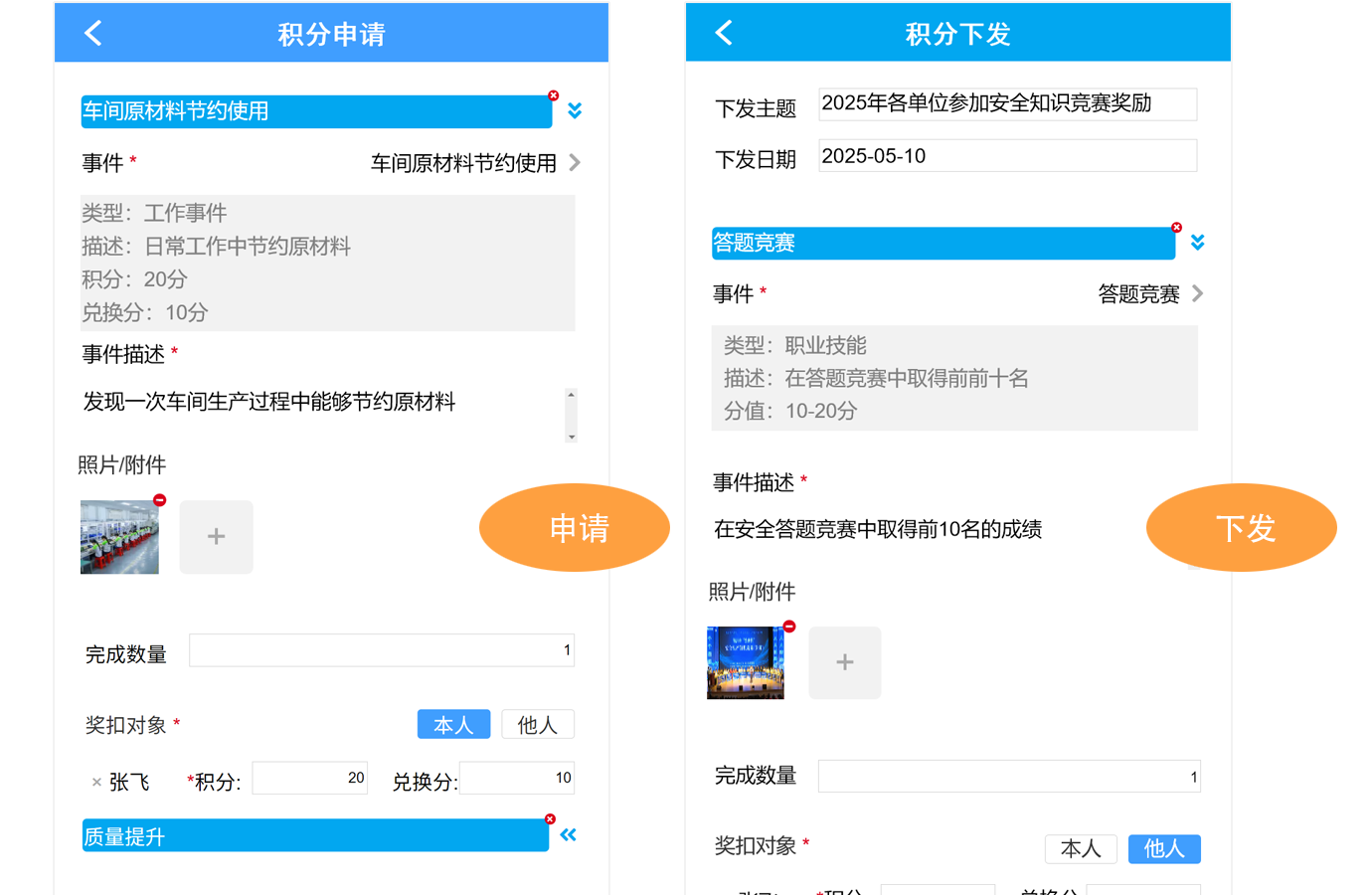The width and height of the screenshot is (1372, 895).
Task: Select 本人 as 奖扣对象 in 积分下发
Action: 1081,848
